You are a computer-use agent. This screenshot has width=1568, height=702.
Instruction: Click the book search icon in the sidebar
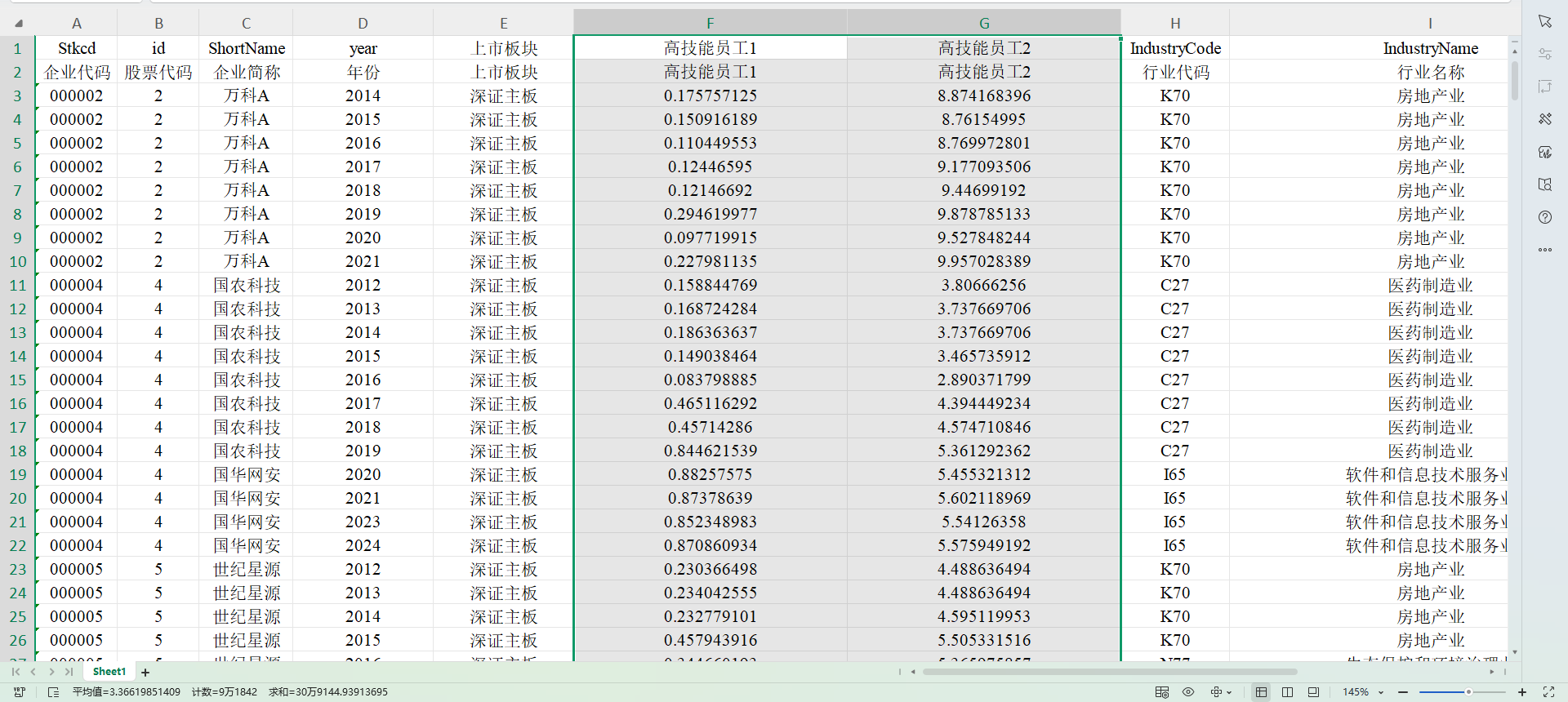click(1544, 184)
